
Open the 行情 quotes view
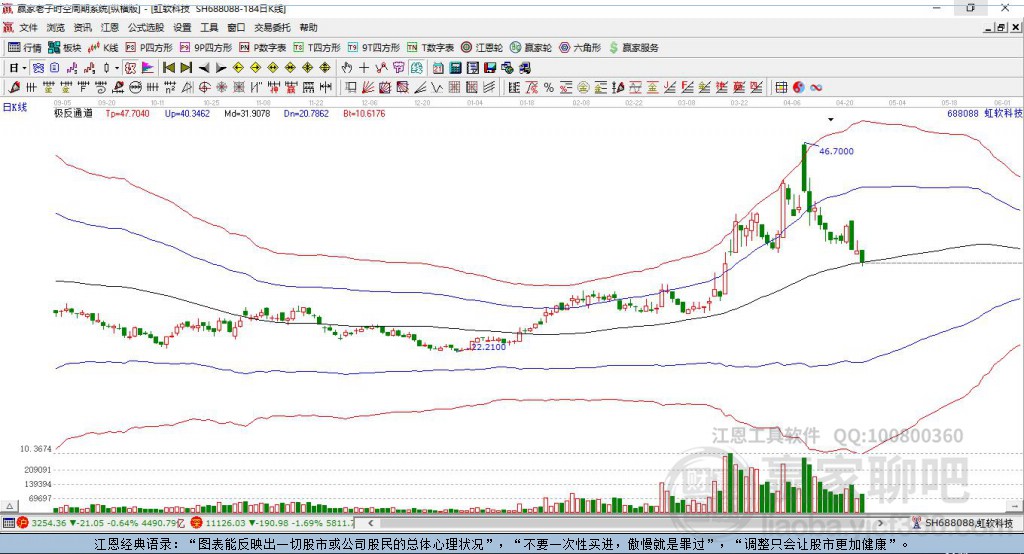click(24, 48)
